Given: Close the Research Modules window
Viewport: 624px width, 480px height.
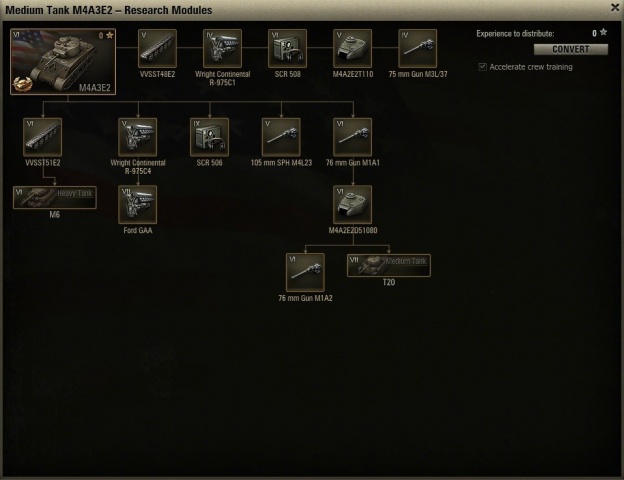Looking at the screenshot, I should tap(615, 8).
